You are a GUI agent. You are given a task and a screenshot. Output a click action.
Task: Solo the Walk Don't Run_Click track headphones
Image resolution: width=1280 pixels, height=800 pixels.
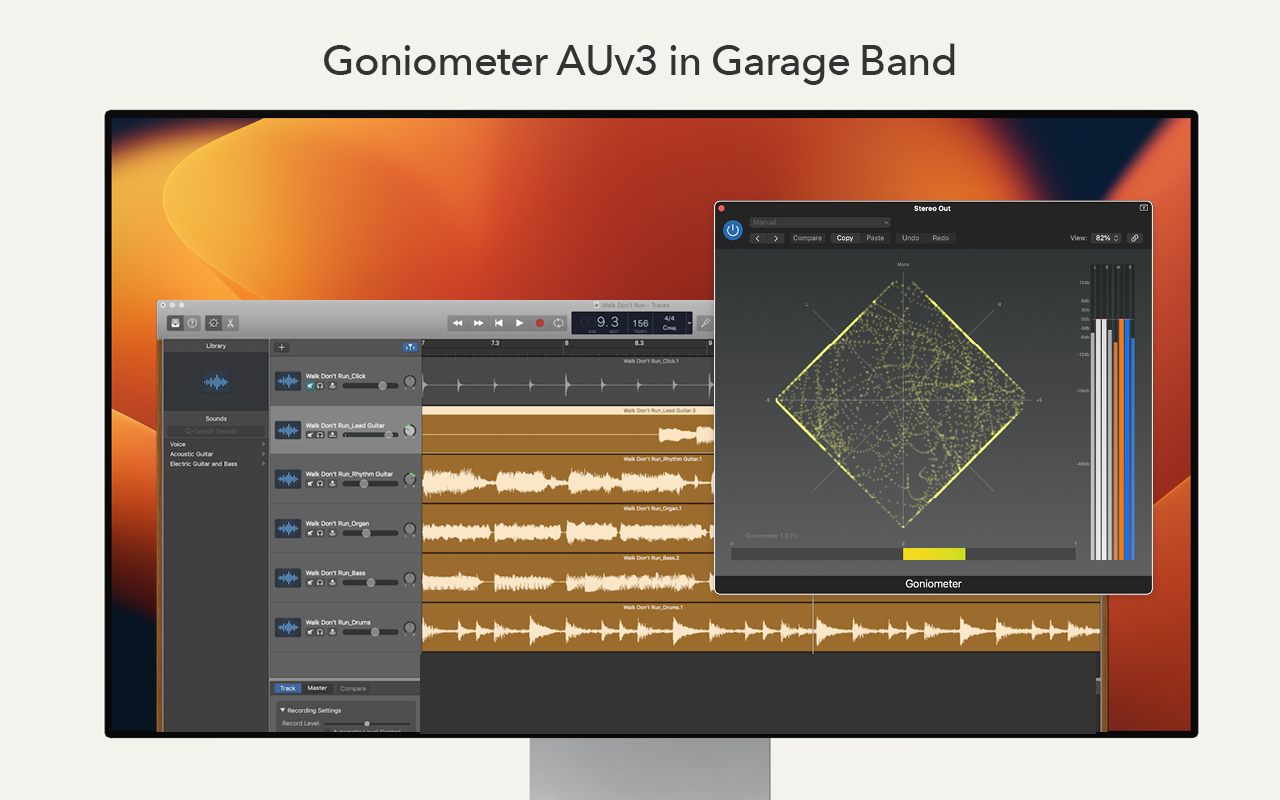pos(320,385)
